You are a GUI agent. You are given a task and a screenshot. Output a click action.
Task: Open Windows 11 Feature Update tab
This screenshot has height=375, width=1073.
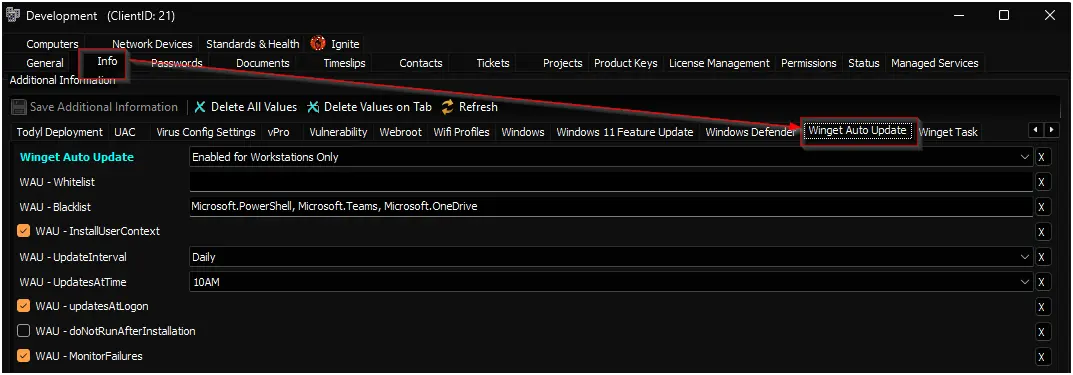tap(625, 132)
